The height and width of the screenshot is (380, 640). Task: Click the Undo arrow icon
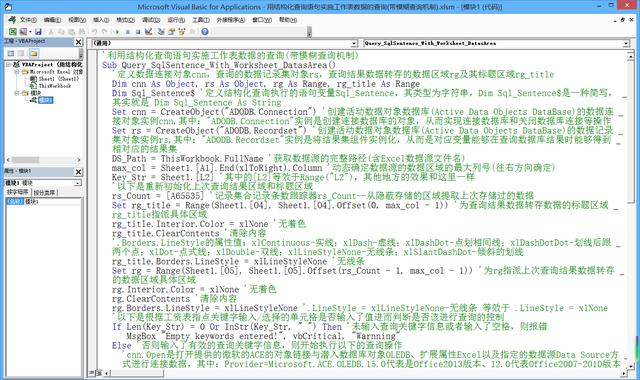click(x=95, y=31)
